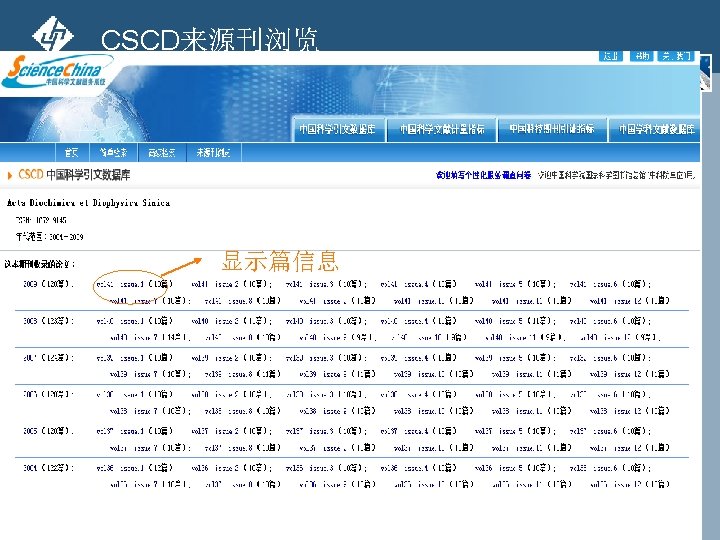
Task: Open vol38 issue 12 article list
Action: click(x=630, y=411)
